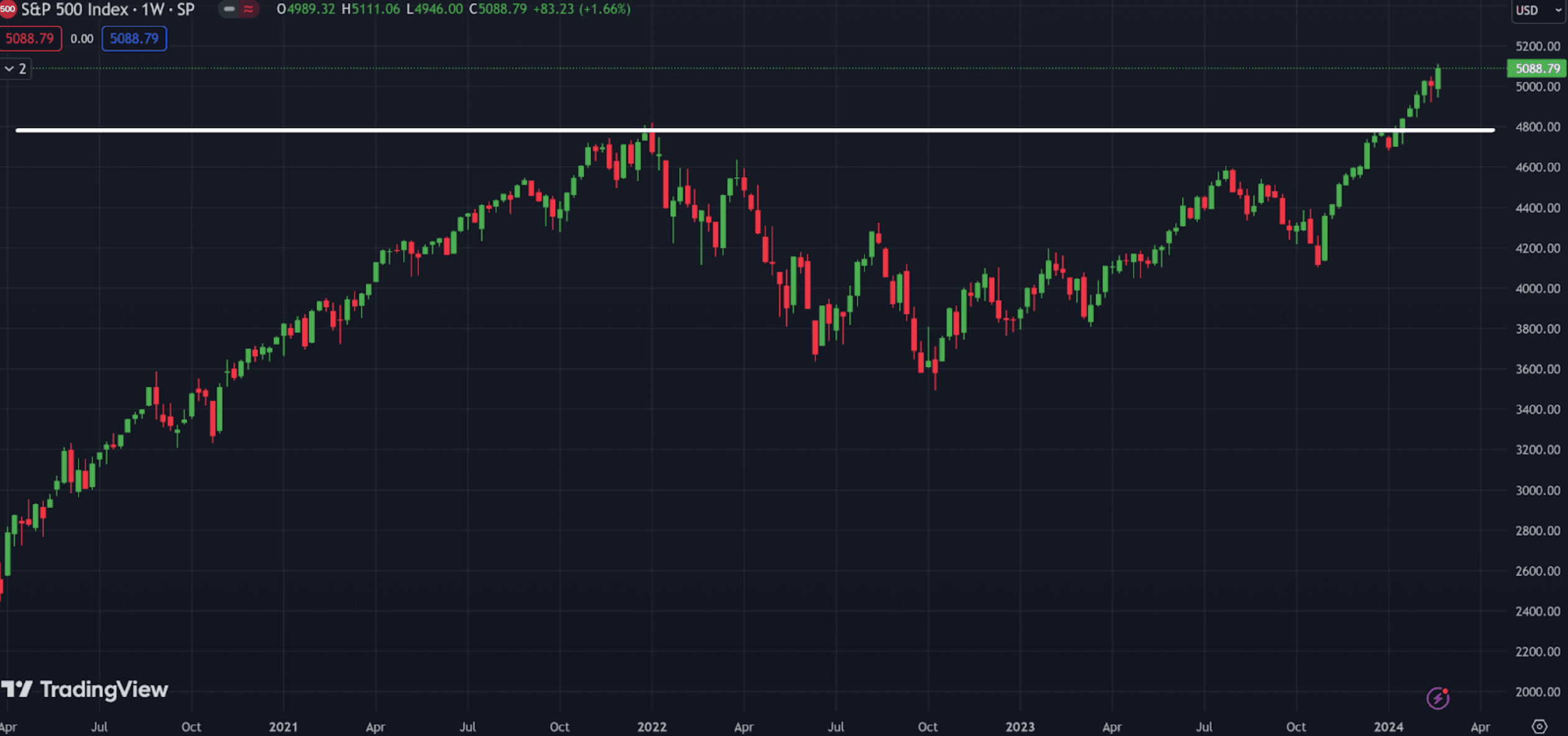Viewport: 1568px width, 736px height.
Task: Click the 2024 label on the time axis
Action: (x=1388, y=726)
